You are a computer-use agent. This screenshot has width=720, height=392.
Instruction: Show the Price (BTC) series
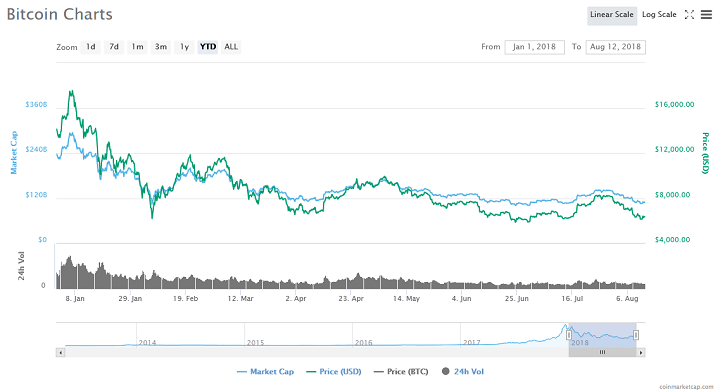(x=401, y=371)
